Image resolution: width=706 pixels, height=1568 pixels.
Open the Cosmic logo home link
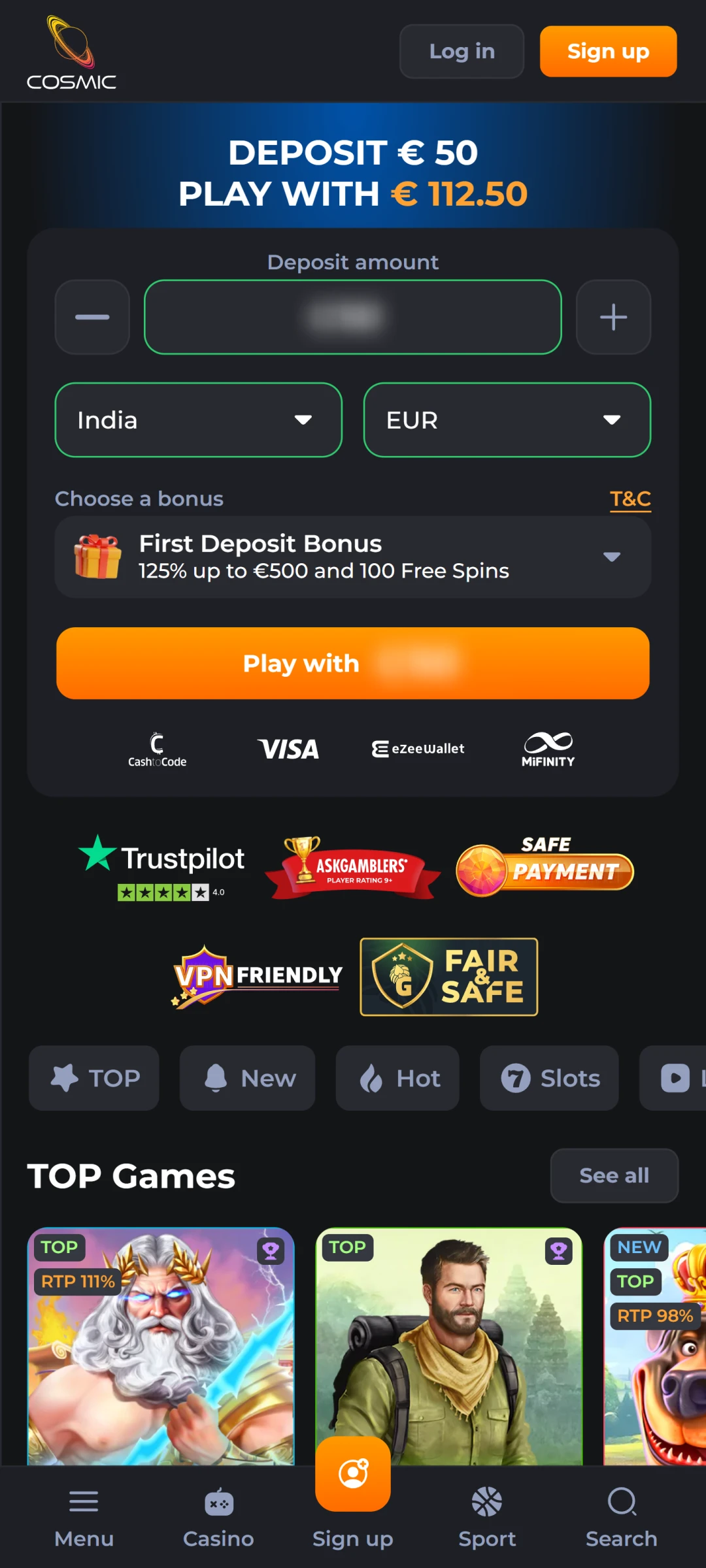click(x=71, y=52)
